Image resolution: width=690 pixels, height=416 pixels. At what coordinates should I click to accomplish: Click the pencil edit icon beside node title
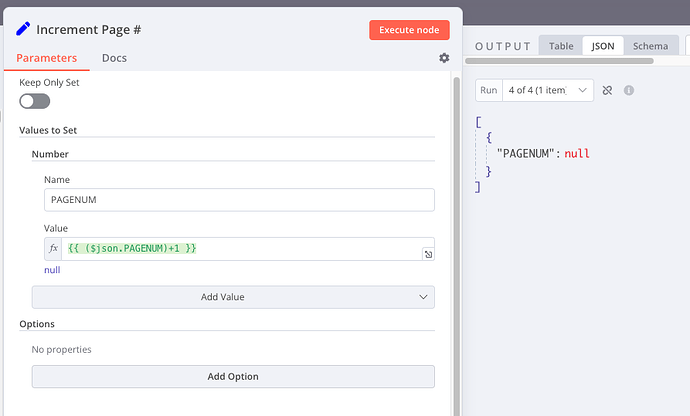[x=24, y=29]
